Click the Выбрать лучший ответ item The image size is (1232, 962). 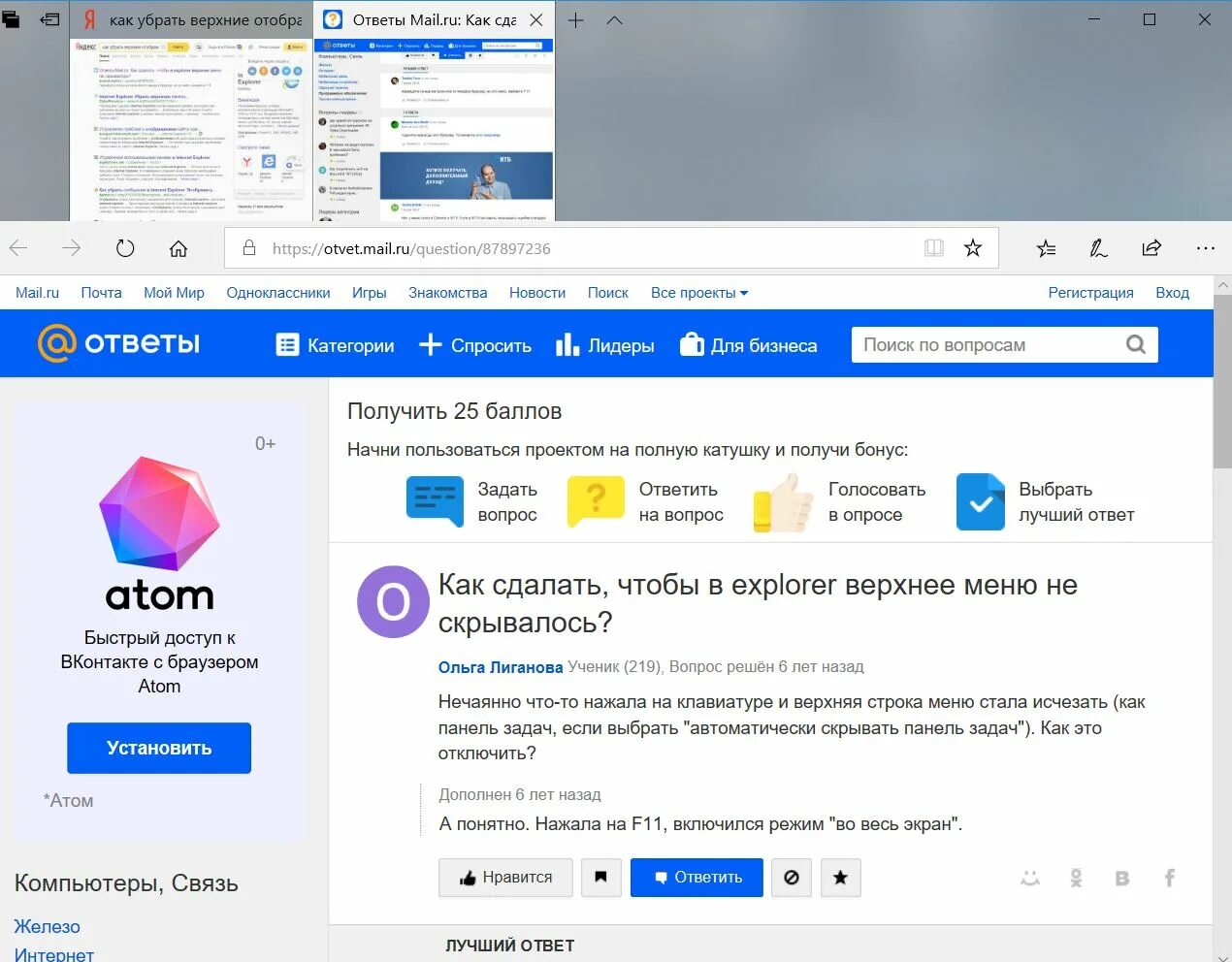coord(1045,501)
